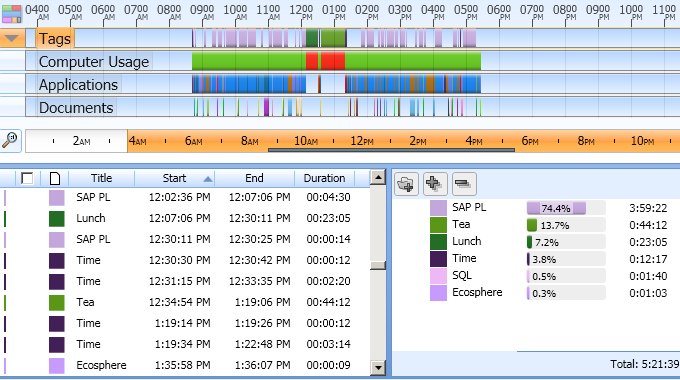This screenshot has width=680, height=380.
Task: Click color swatch of Lunch list row
Action: click(57, 218)
